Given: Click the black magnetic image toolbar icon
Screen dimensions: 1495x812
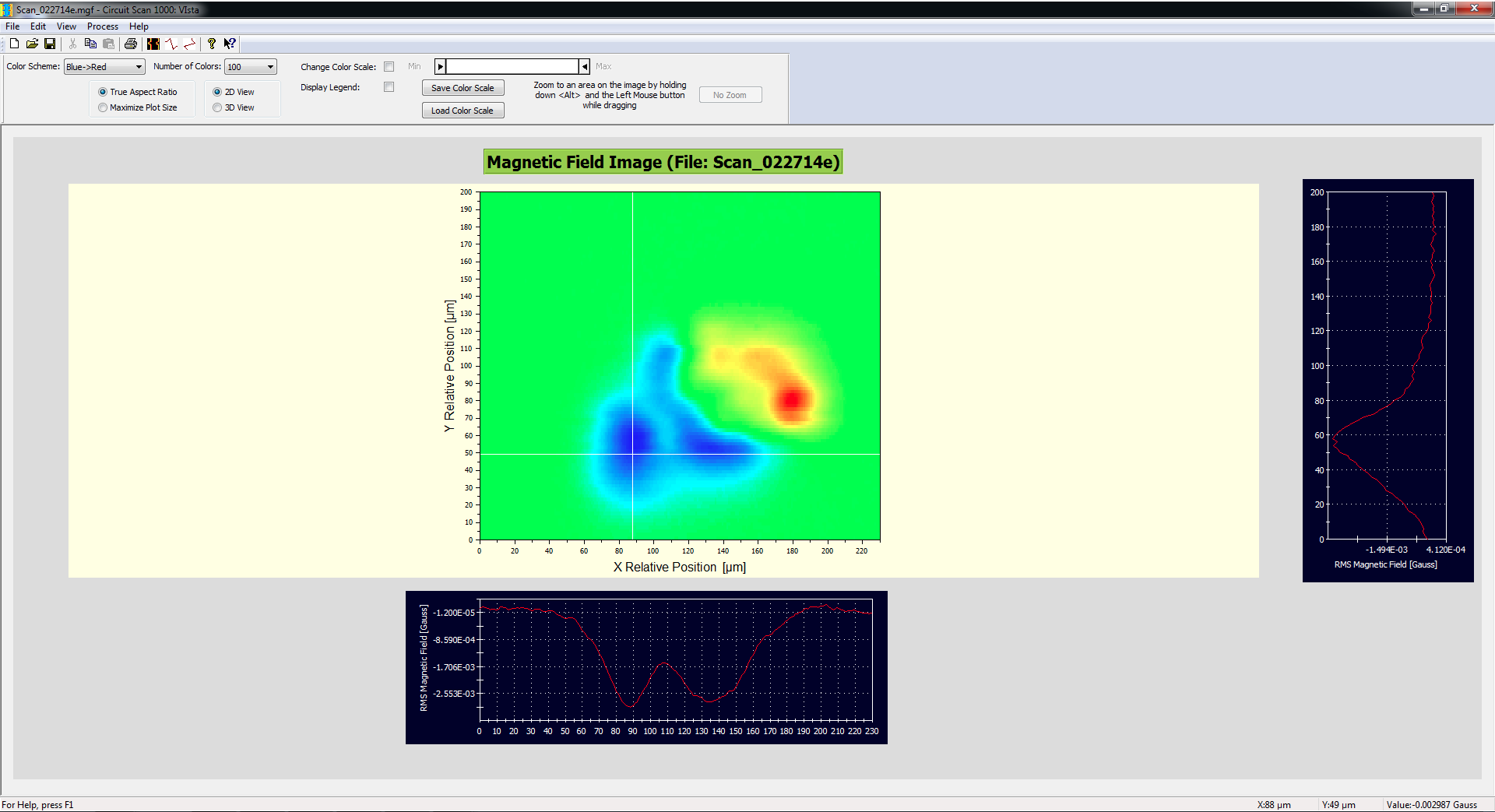Looking at the screenshot, I should [x=153, y=44].
